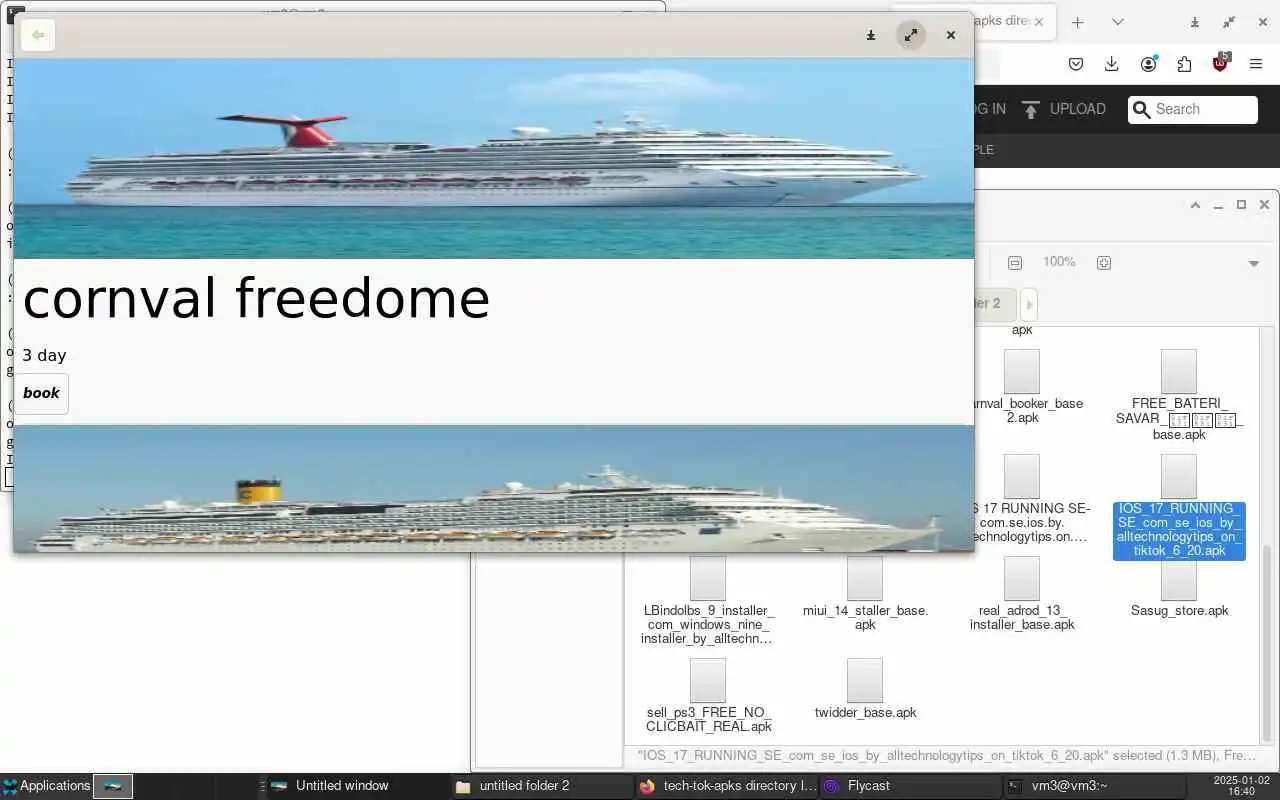Screen dimensions: 1280x800
Task: Open the lower yellow-funnel cruise ship image
Action: pos(493,488)
